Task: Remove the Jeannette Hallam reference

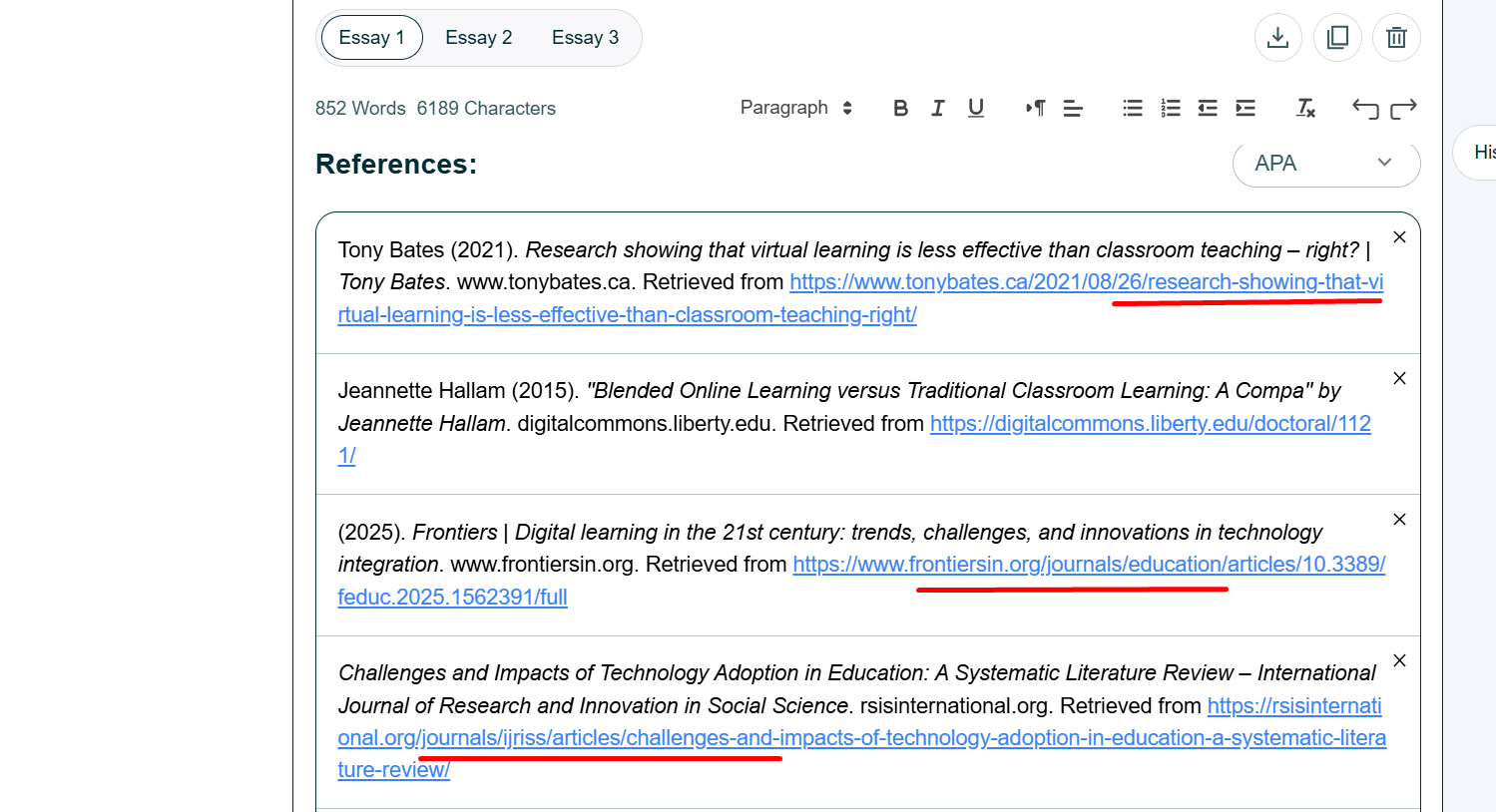Action: [1399, 378]
